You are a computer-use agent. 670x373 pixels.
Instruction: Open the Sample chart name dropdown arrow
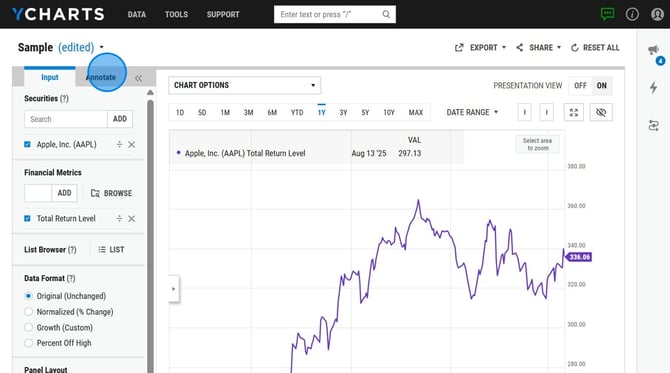[101, 47]
